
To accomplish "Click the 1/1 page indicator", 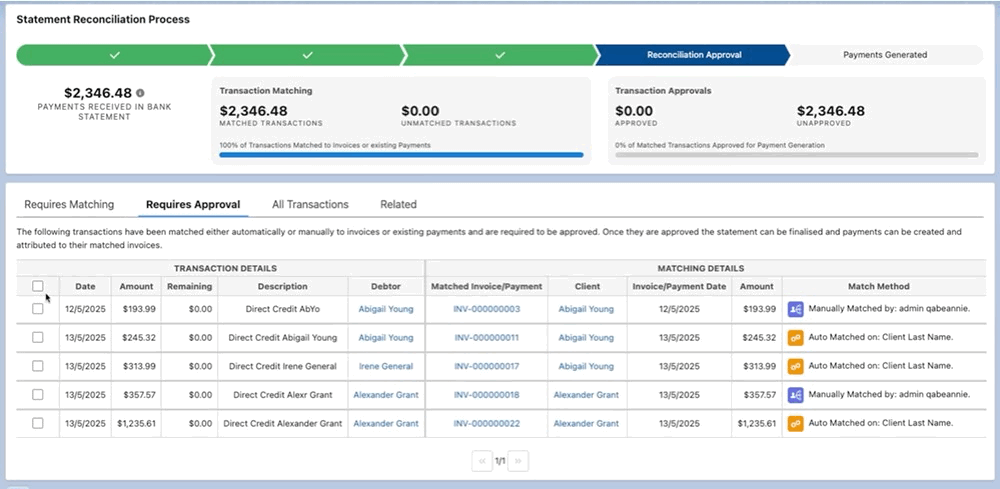I will coord(500,461).
